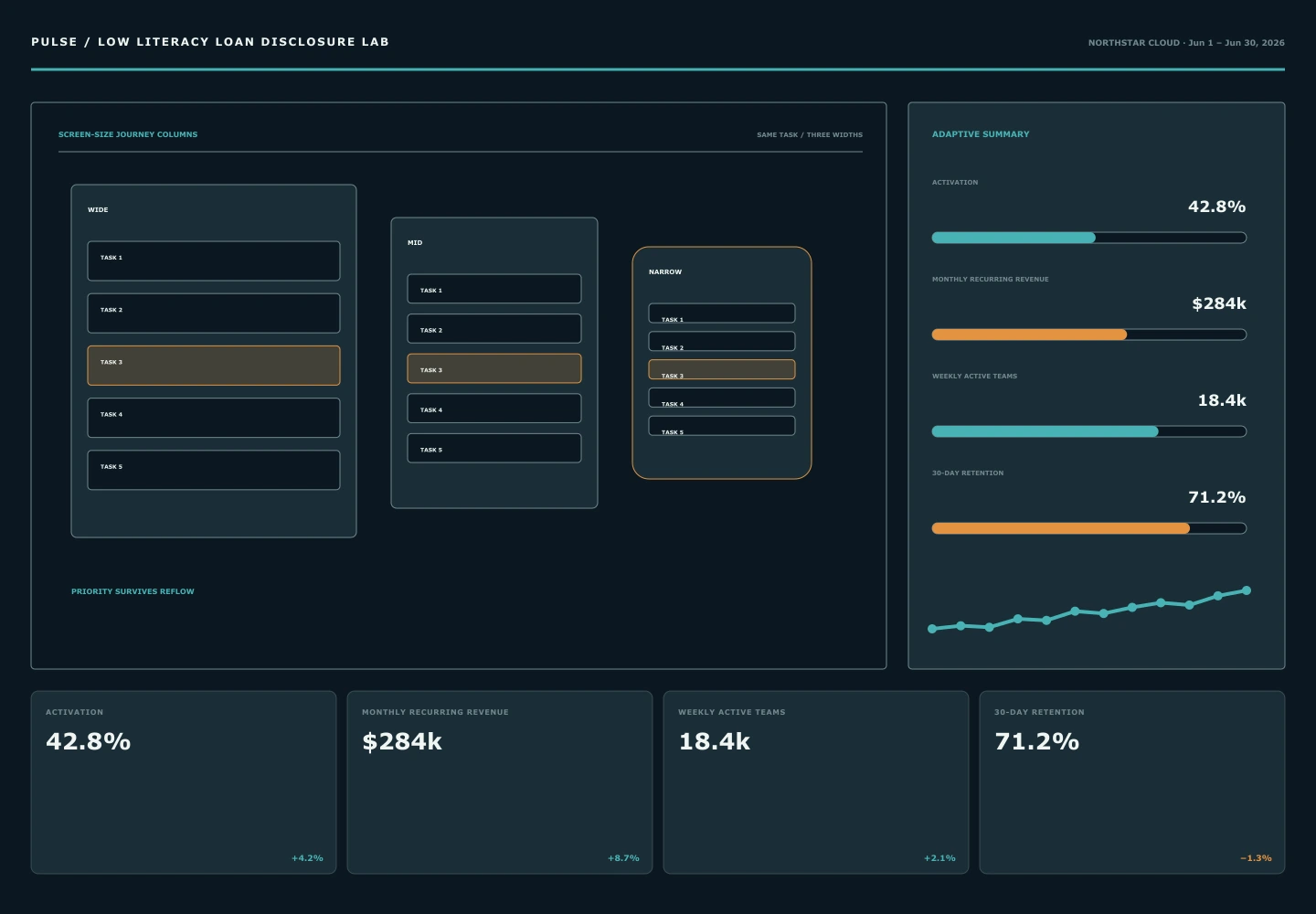Pick Task 5 in the Narrow column

pos(722,426)
